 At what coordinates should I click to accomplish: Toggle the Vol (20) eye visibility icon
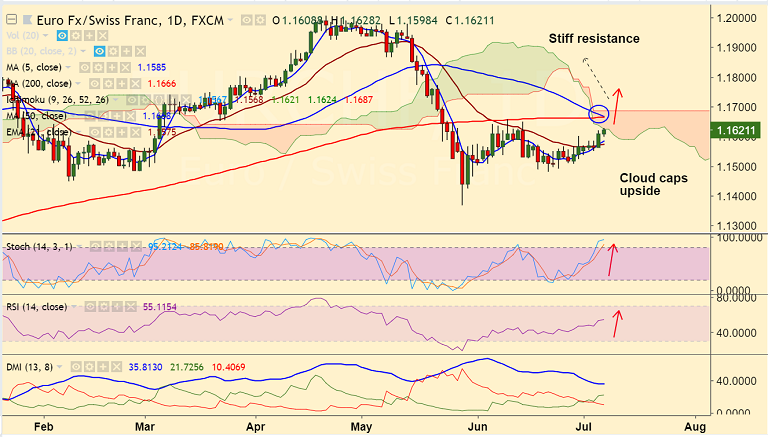[62, 36]
